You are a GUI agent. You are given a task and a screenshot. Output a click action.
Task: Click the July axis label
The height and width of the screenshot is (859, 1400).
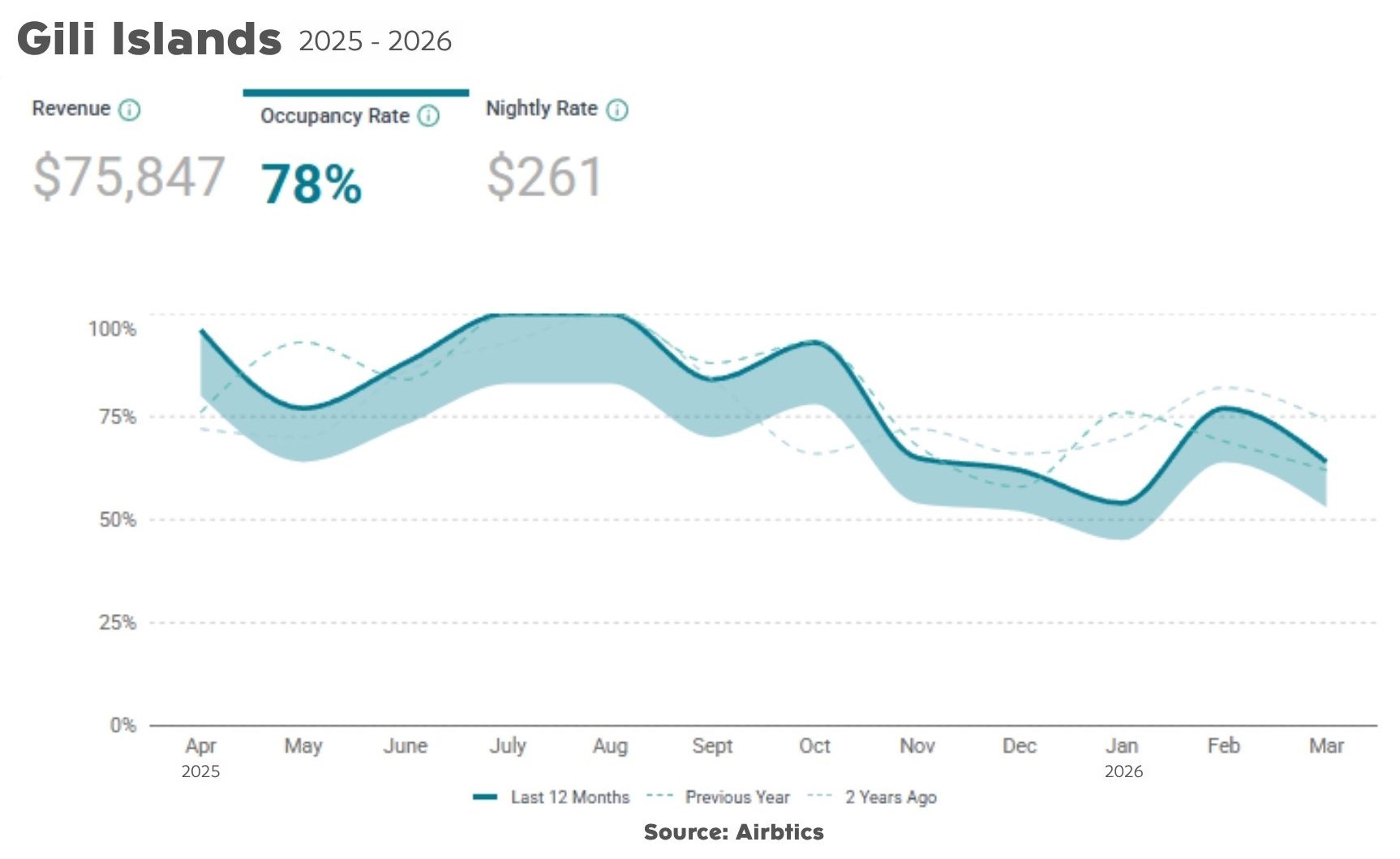point(508,745)
